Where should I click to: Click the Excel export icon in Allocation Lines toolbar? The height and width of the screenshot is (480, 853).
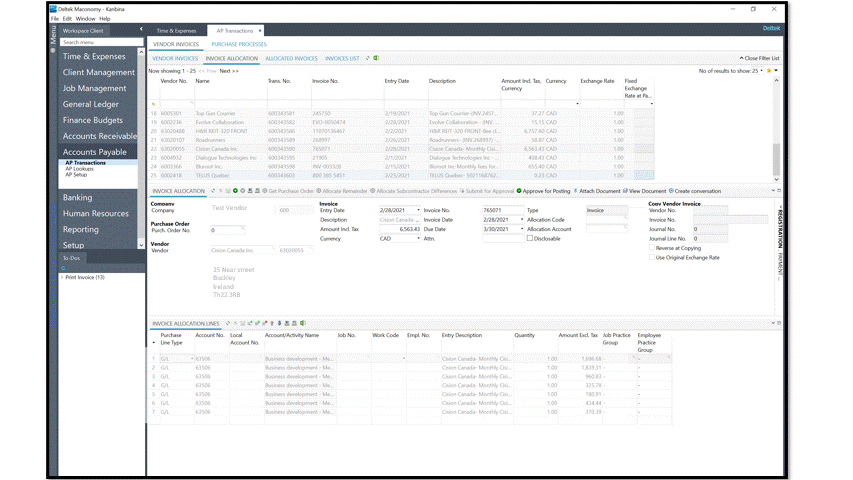(302, 323)
